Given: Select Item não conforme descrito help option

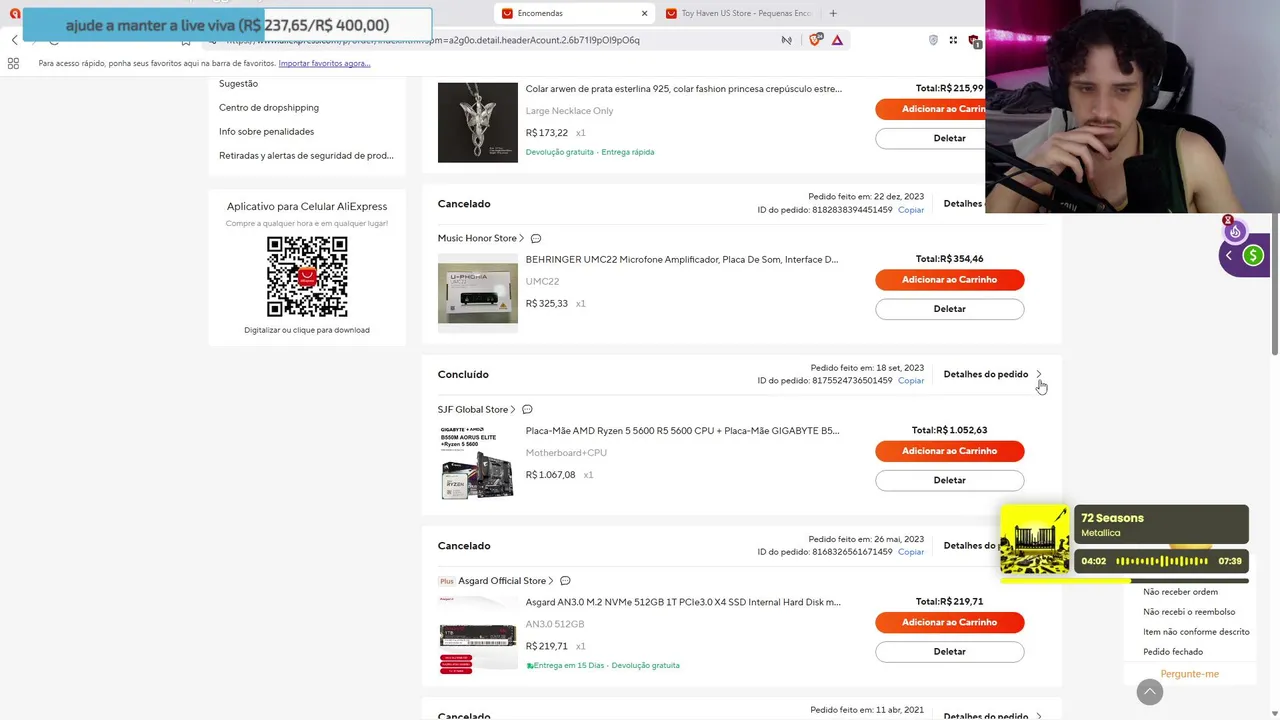Looking at the screenshot, I should coord(1196,632).
